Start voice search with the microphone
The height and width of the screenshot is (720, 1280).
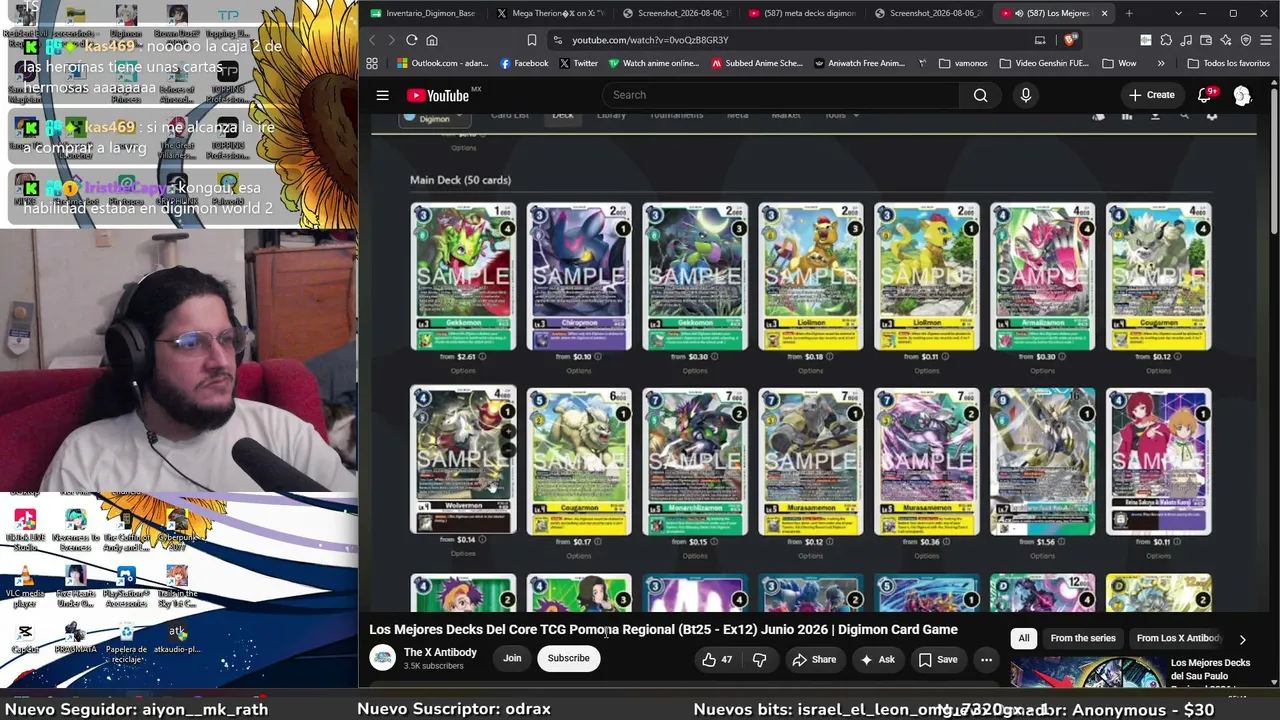[1025, 95]
